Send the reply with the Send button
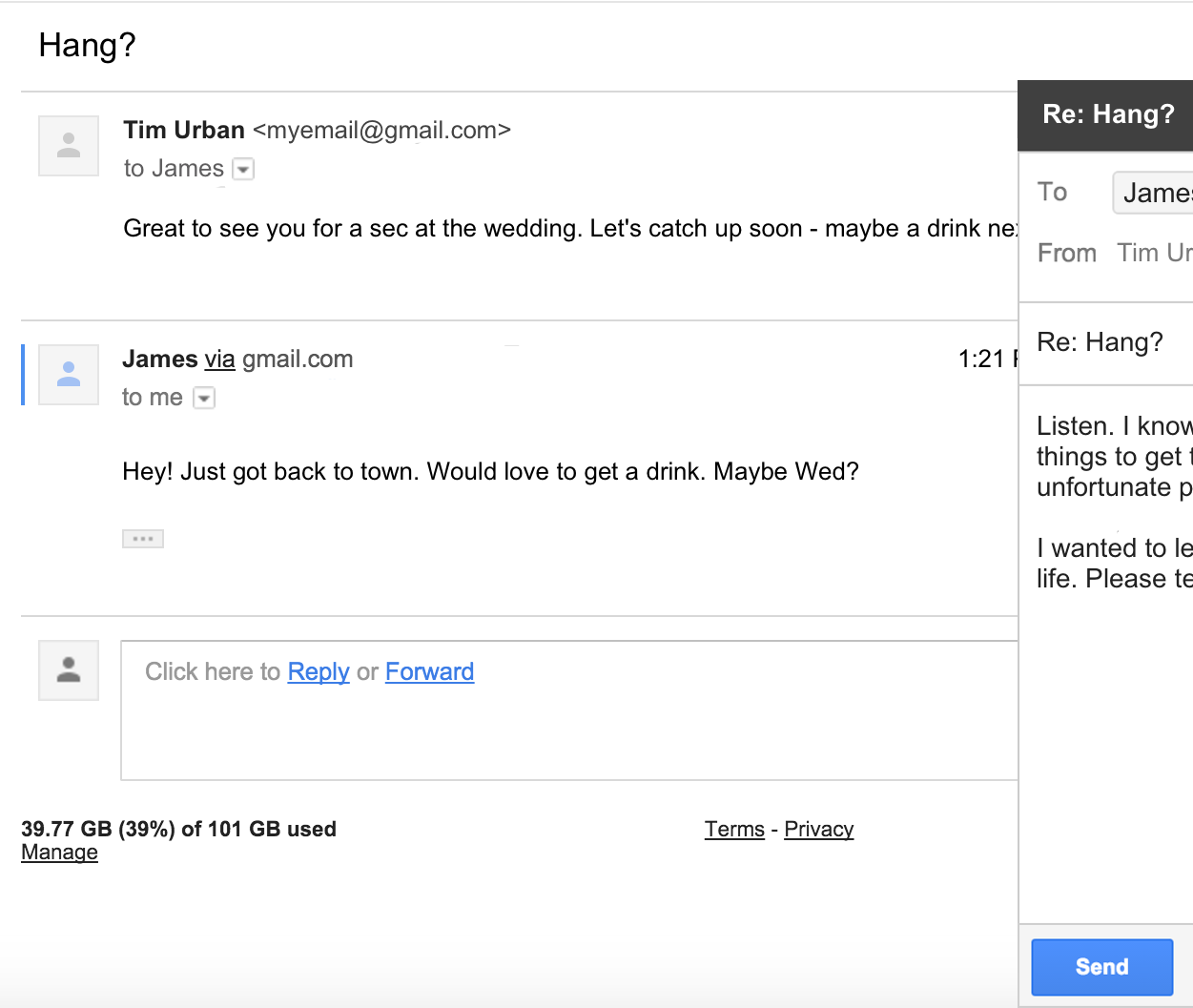 [1102, 967]
